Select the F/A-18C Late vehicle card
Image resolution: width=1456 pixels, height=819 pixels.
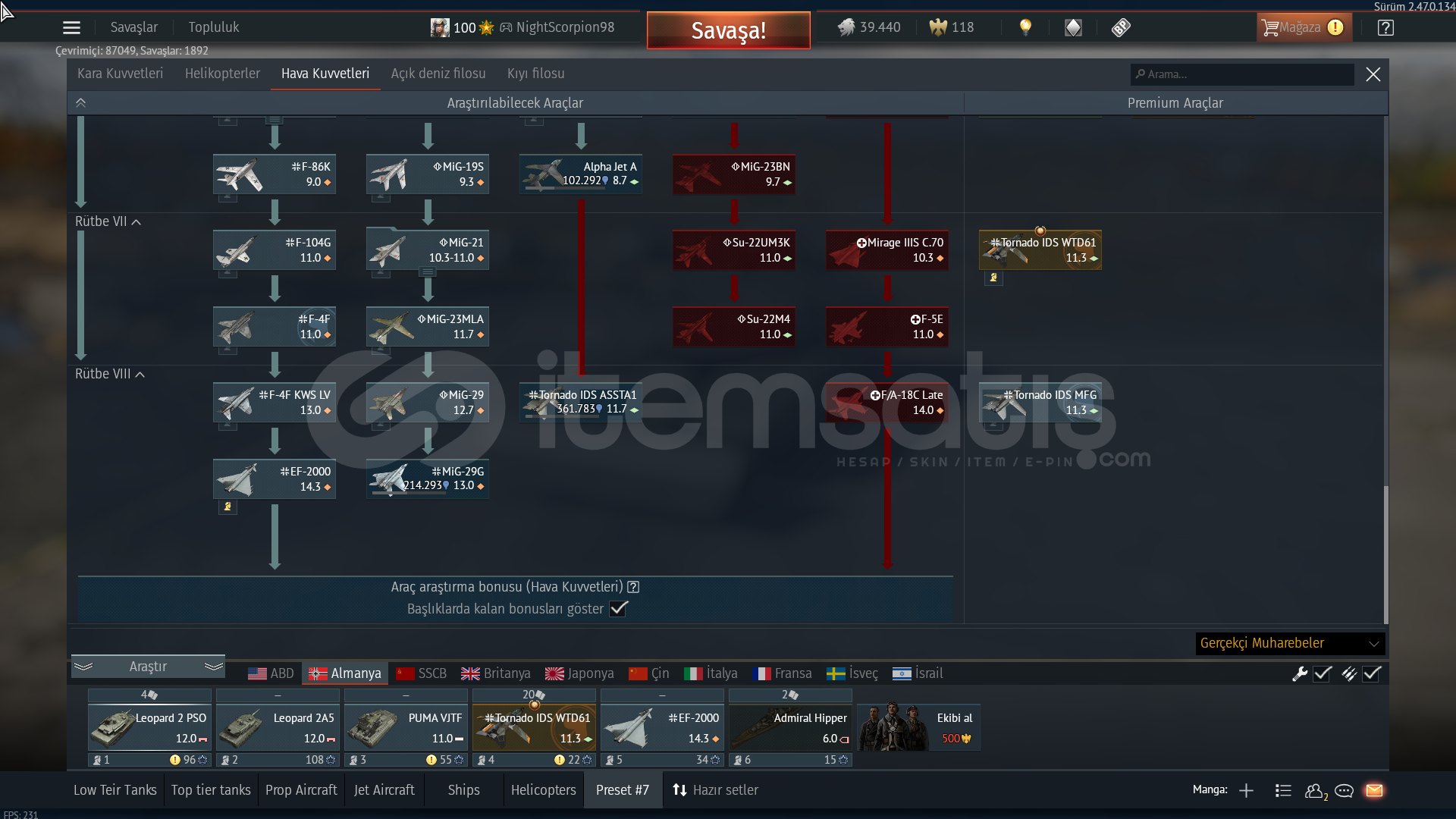pyautogui.click(x=887, y=403)
